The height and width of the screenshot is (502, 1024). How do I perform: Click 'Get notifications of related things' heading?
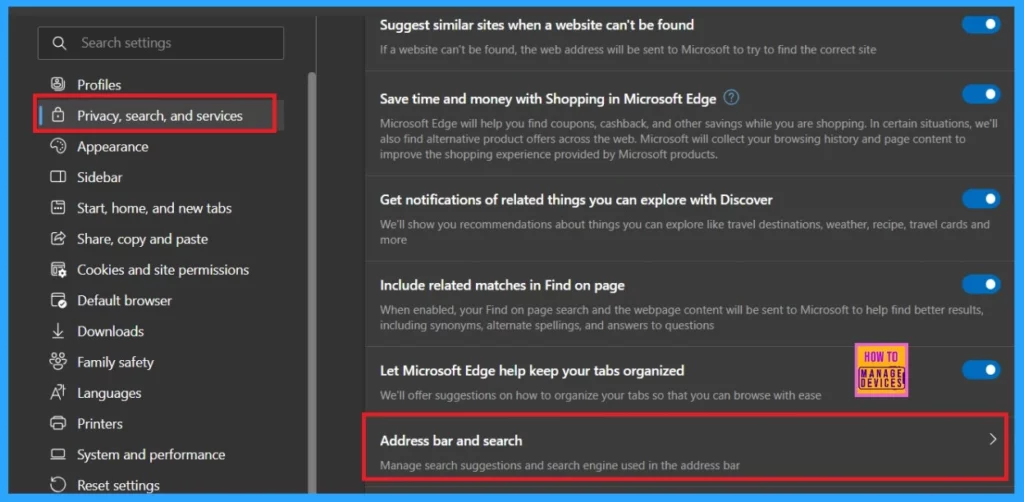click(x=576, y=199)
